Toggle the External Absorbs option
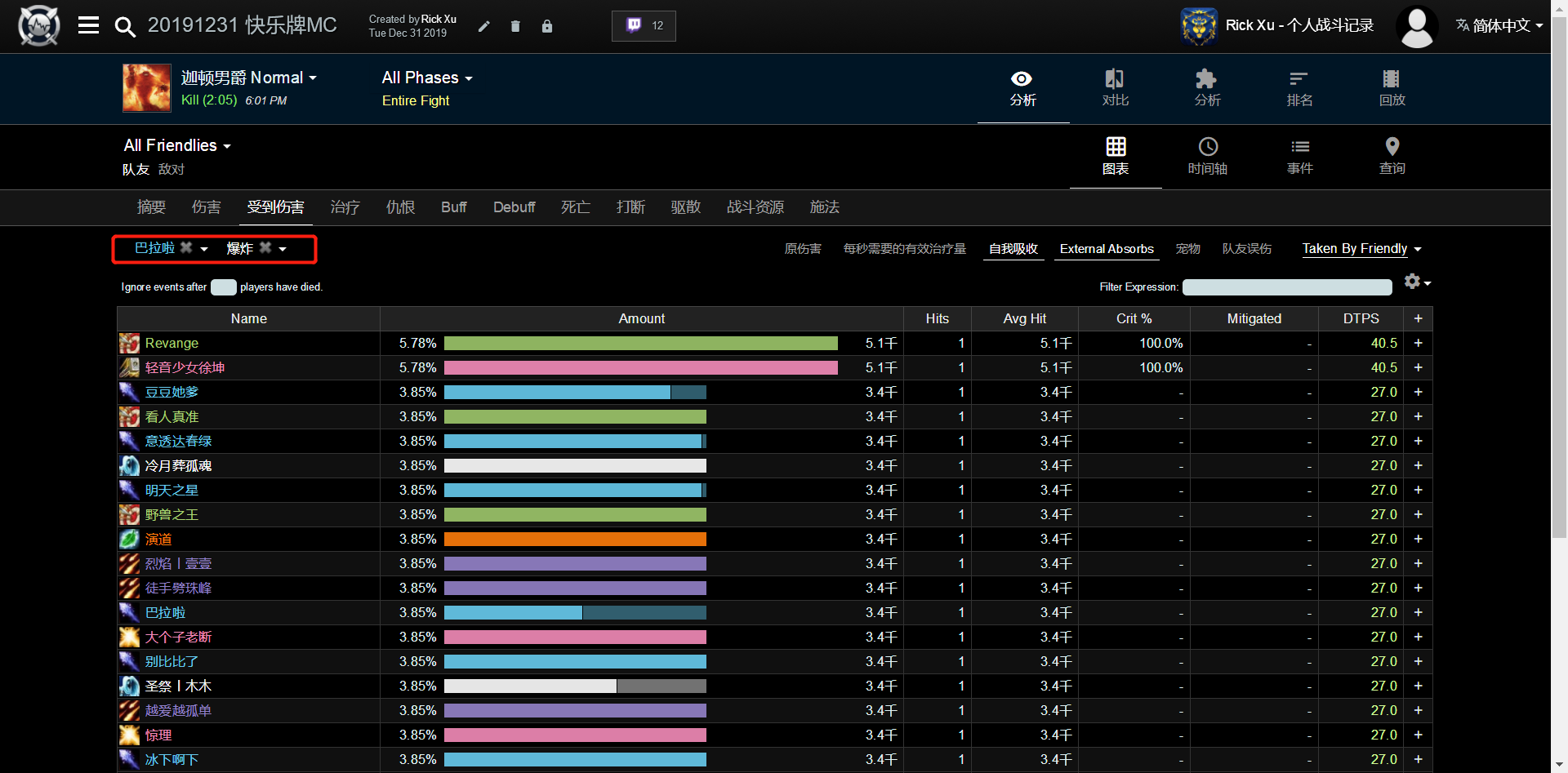1568x773 pixels. point(1106,249)
